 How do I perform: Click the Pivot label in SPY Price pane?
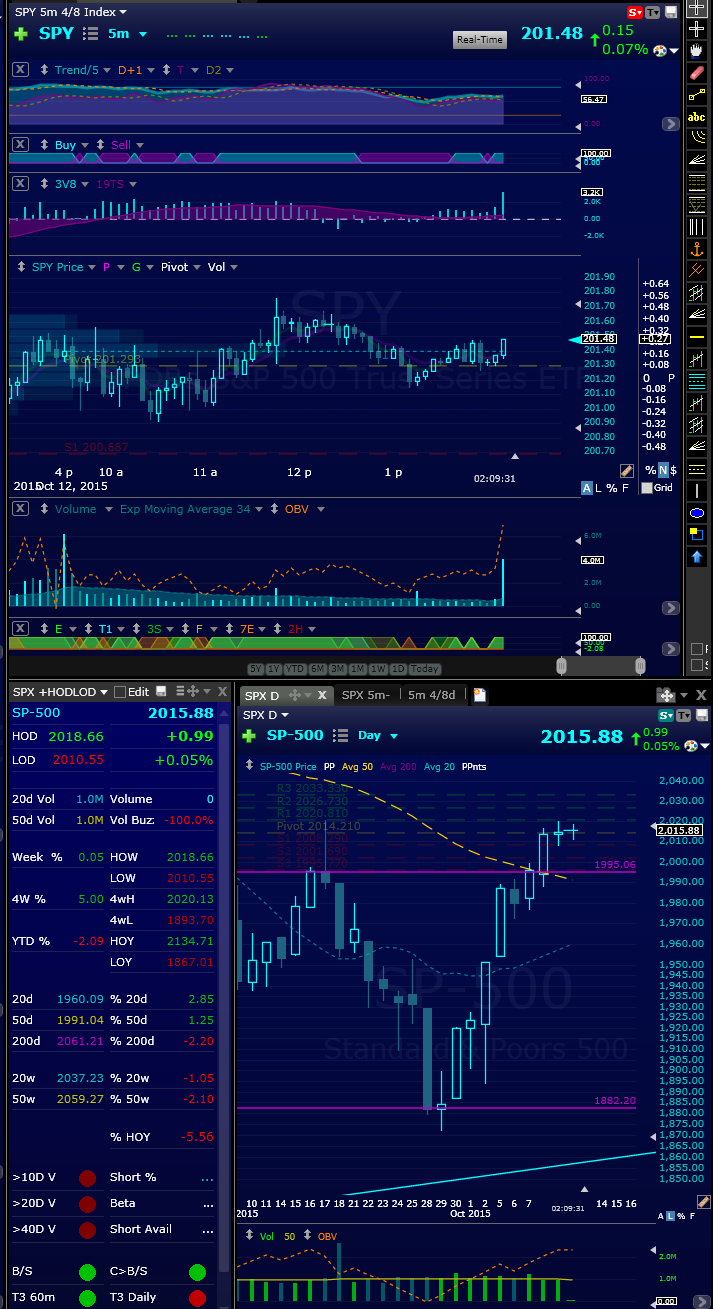[x=175, y=267]
